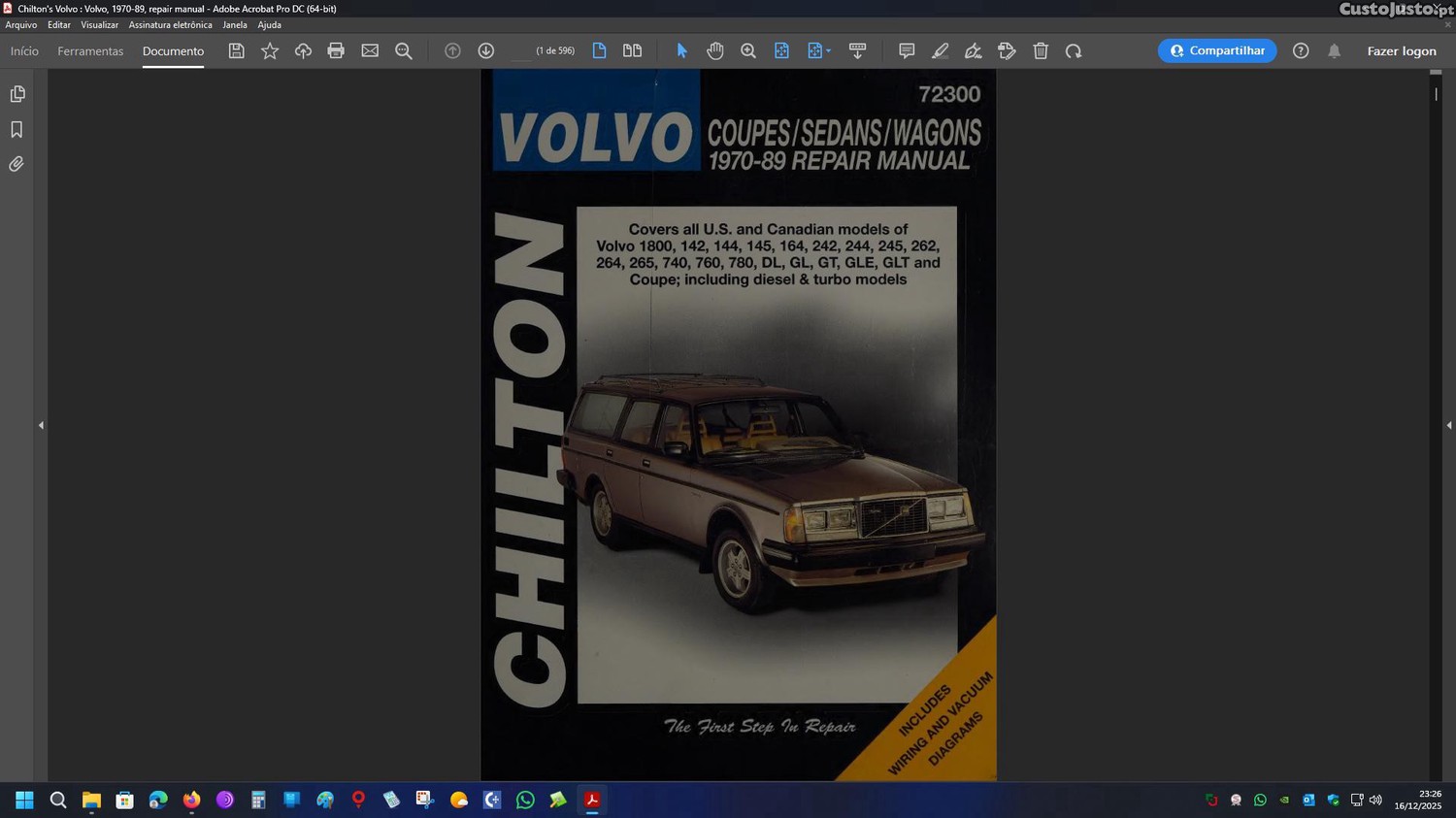Select the Hand pan tool
This screenshot has width=1456, height=818.
pos(715,50)
